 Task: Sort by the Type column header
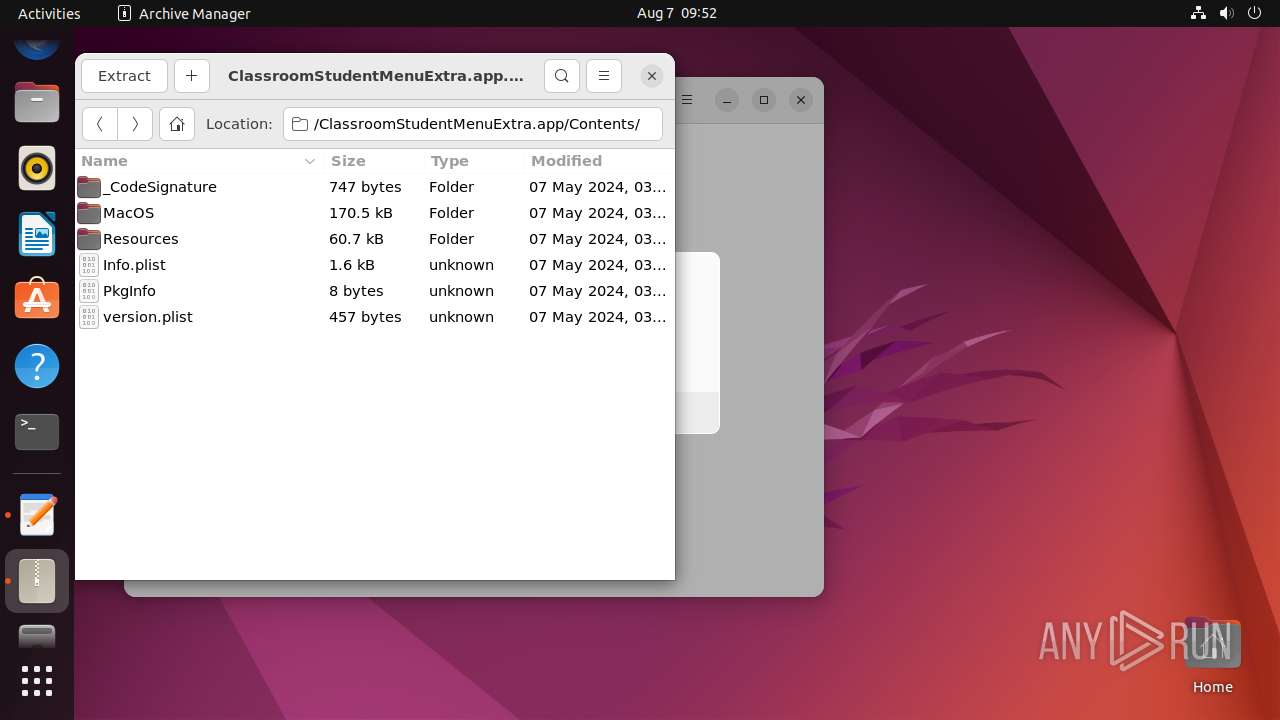pyautogui.click(x=475, y=161)
